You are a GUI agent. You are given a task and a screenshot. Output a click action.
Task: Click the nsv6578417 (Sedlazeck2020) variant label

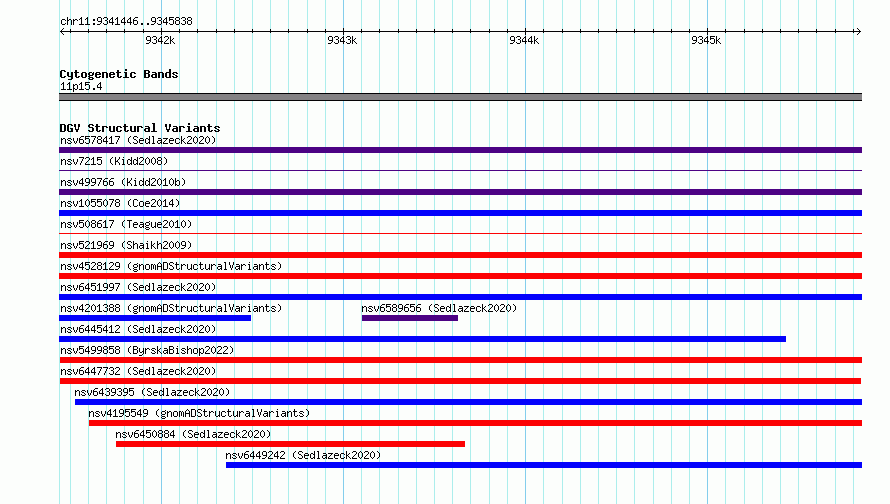[x=138, y=140]
